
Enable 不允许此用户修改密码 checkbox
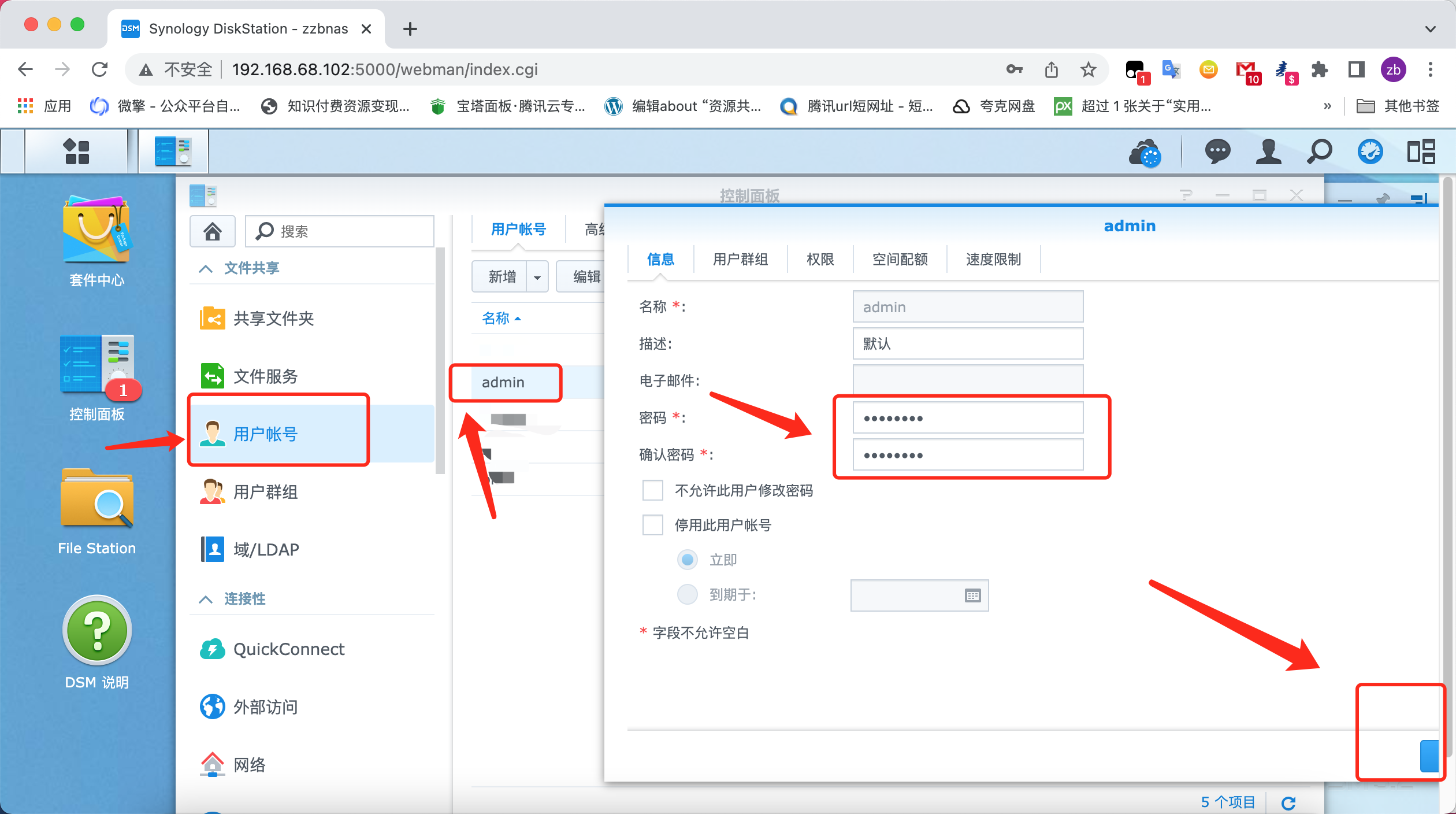point(651,490)
